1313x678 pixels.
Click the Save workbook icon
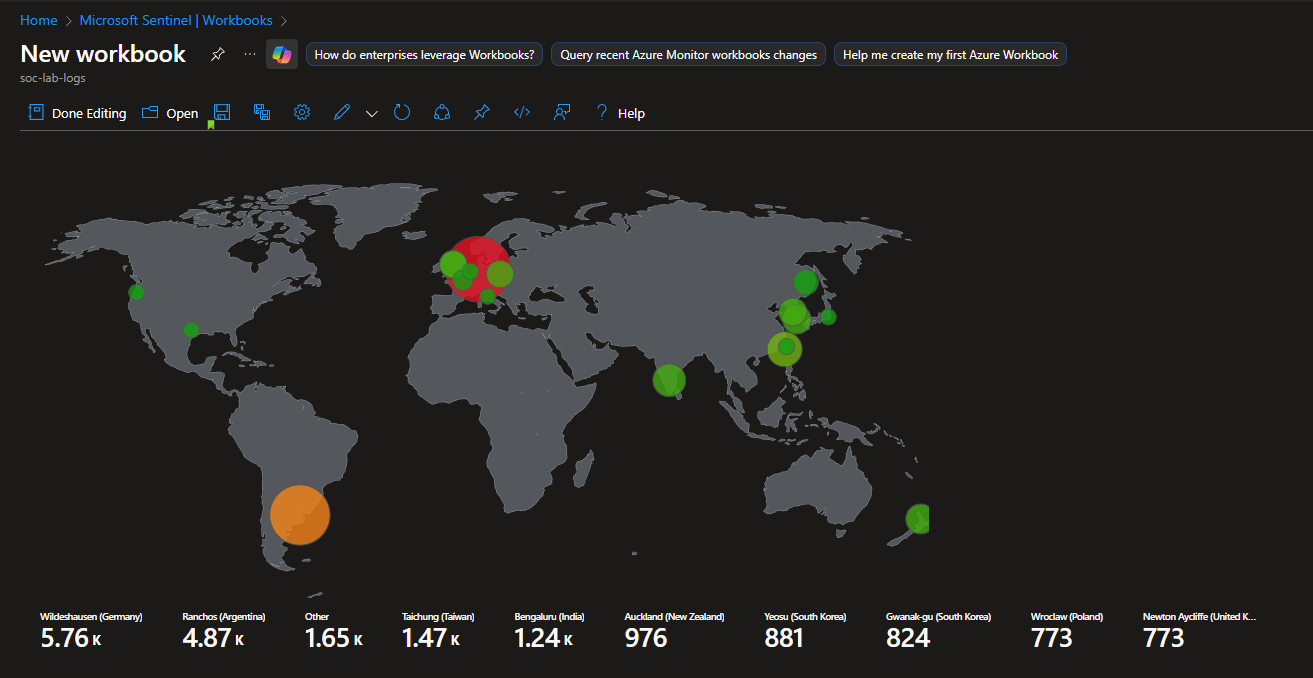[222, 113]
